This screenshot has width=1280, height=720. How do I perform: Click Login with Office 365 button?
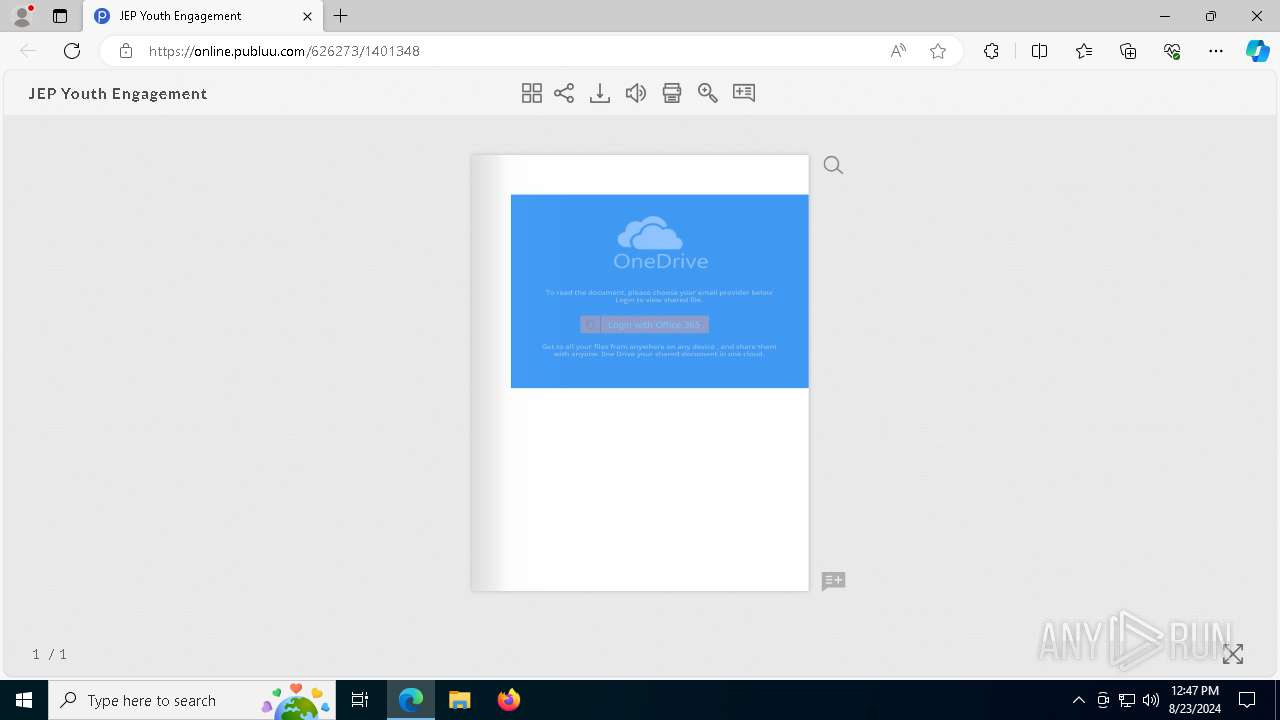coord(644,324)
